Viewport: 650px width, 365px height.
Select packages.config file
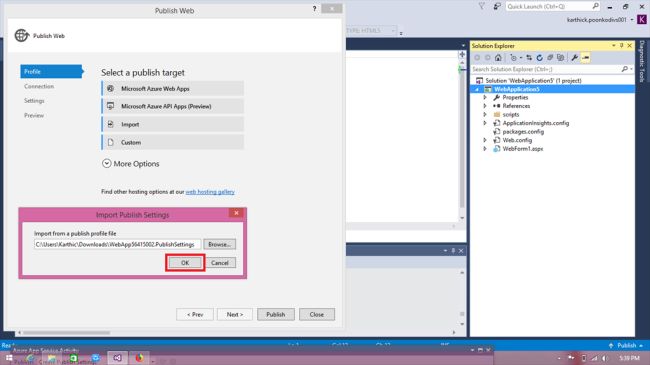coord(523,131)
